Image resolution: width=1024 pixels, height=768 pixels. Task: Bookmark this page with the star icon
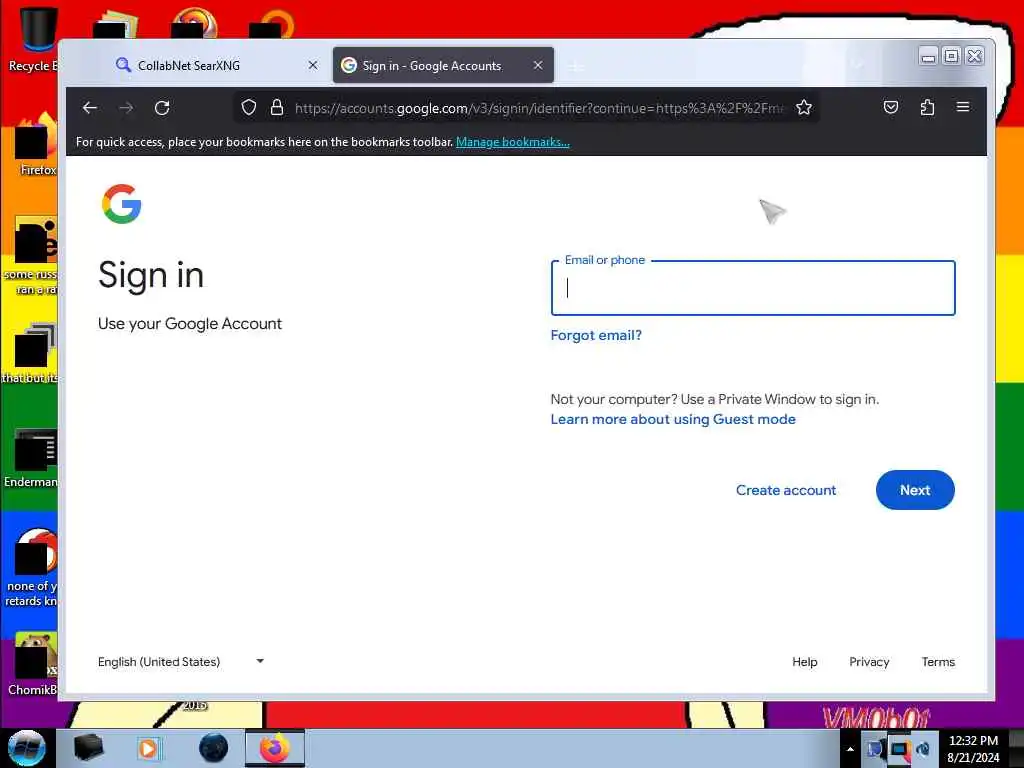(804, 108)
